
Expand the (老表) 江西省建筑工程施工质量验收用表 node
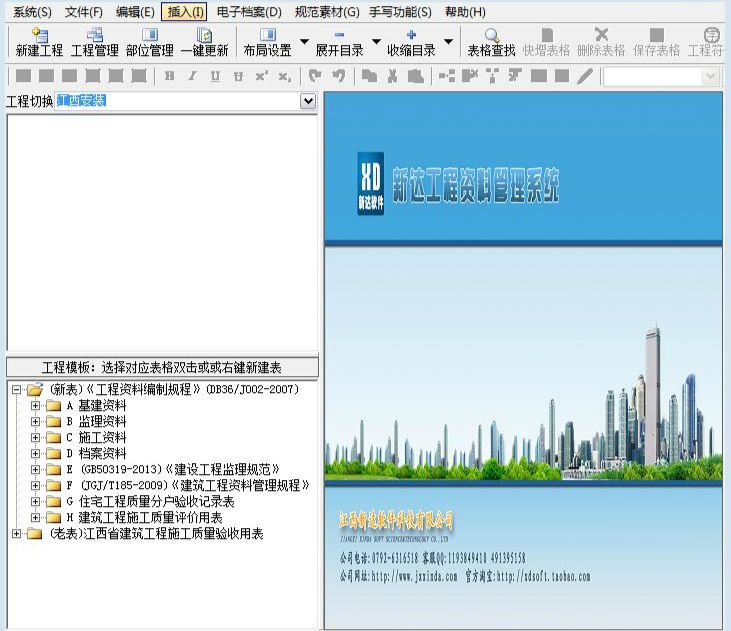tap(16, 534)
